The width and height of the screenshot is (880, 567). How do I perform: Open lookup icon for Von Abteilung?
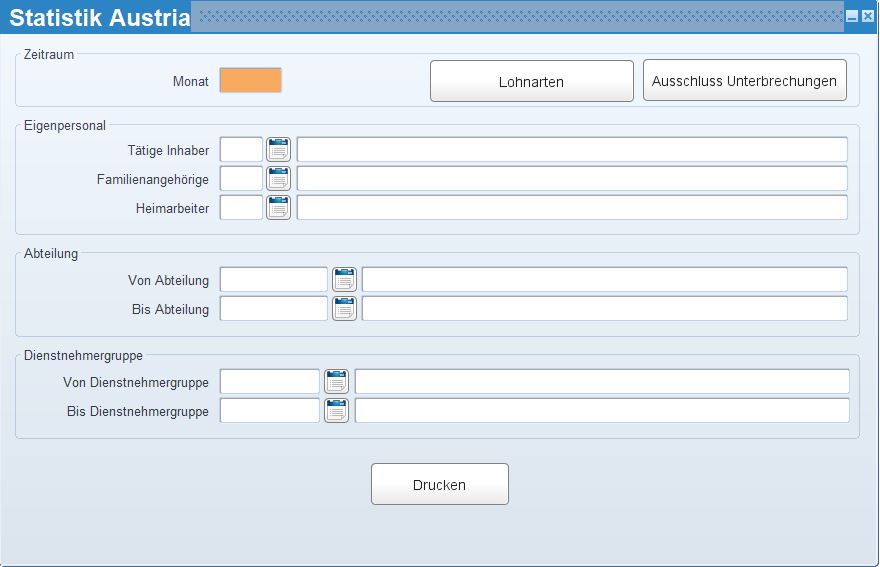(344, 280)
